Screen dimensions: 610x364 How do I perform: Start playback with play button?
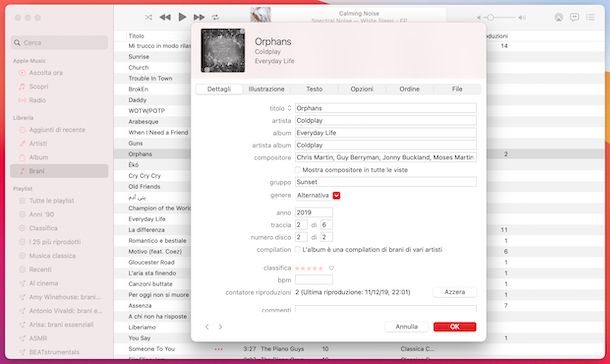pos(182,17)
